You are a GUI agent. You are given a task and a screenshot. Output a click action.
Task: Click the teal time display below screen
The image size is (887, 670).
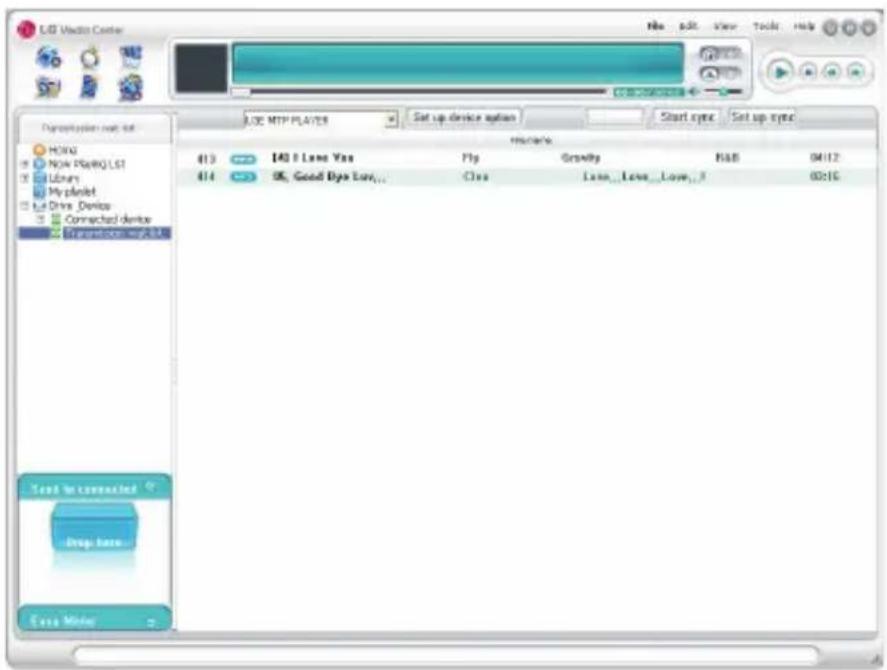pos(649,92)
